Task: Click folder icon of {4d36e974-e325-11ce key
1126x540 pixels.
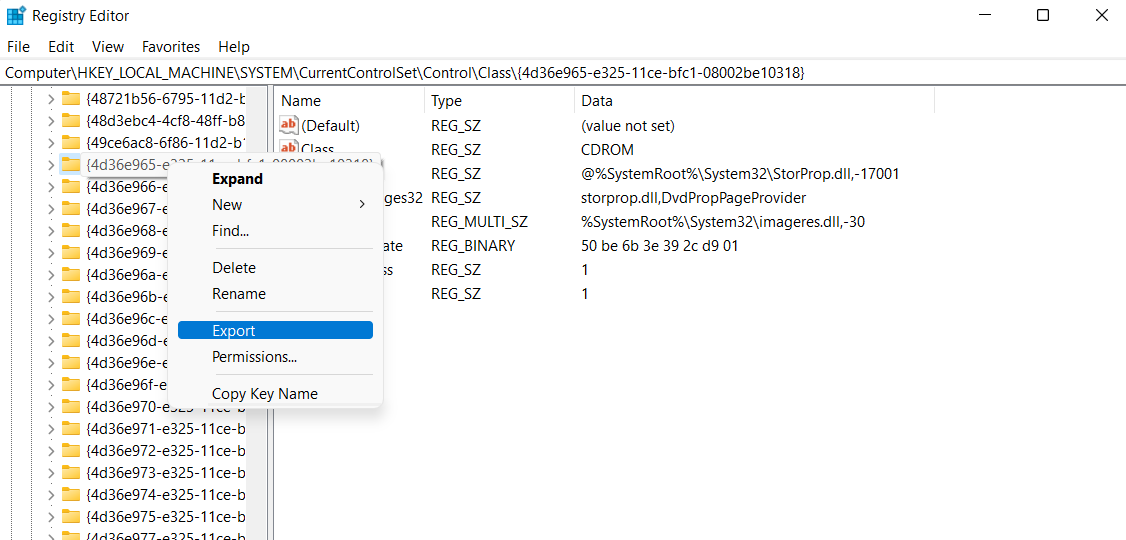Action: tap(70, 494)
